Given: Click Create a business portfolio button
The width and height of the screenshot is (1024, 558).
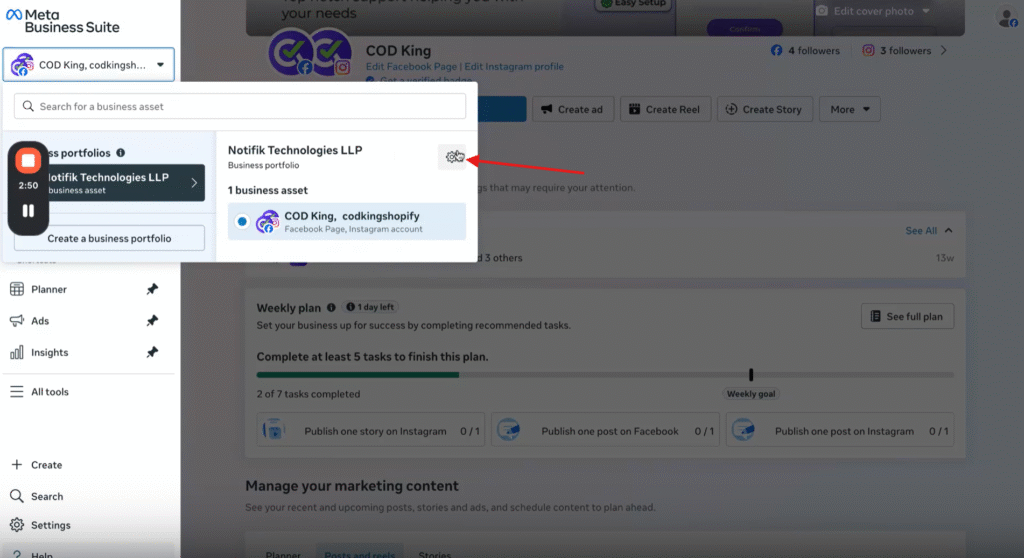Looking at the screenshot, I should click(x=109, y=238).
